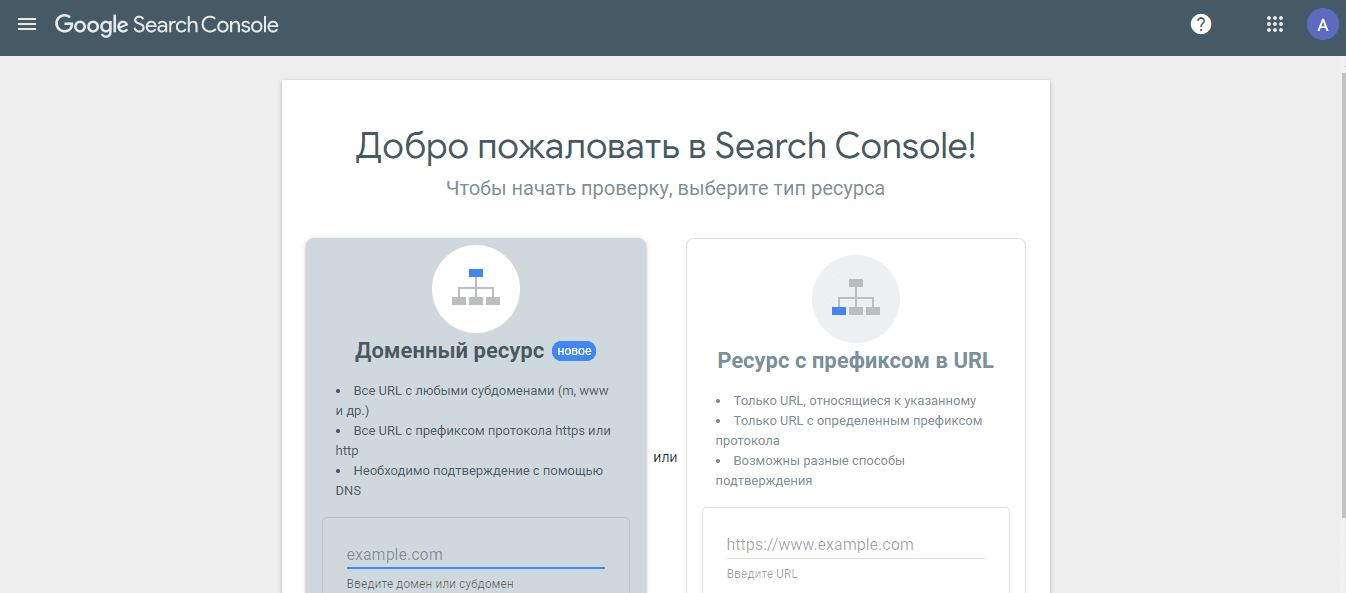Click the "Возможны разные способы подтверждения" bullet

point(811,470)
